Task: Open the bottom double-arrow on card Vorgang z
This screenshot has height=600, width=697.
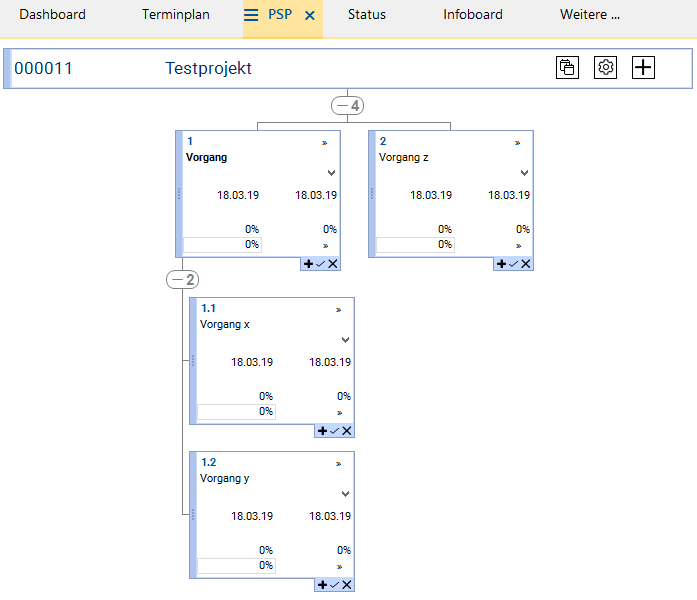Action: 518,246
